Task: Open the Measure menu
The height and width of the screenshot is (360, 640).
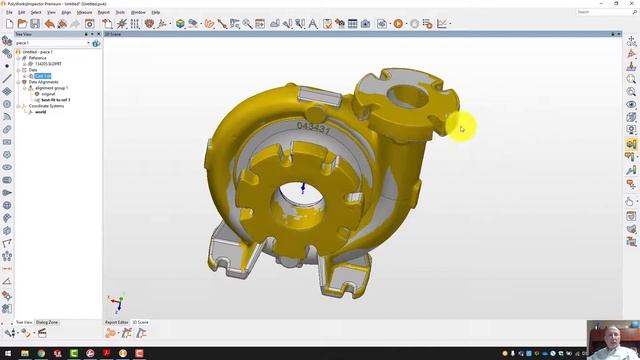Action: (x=84, y=12)
